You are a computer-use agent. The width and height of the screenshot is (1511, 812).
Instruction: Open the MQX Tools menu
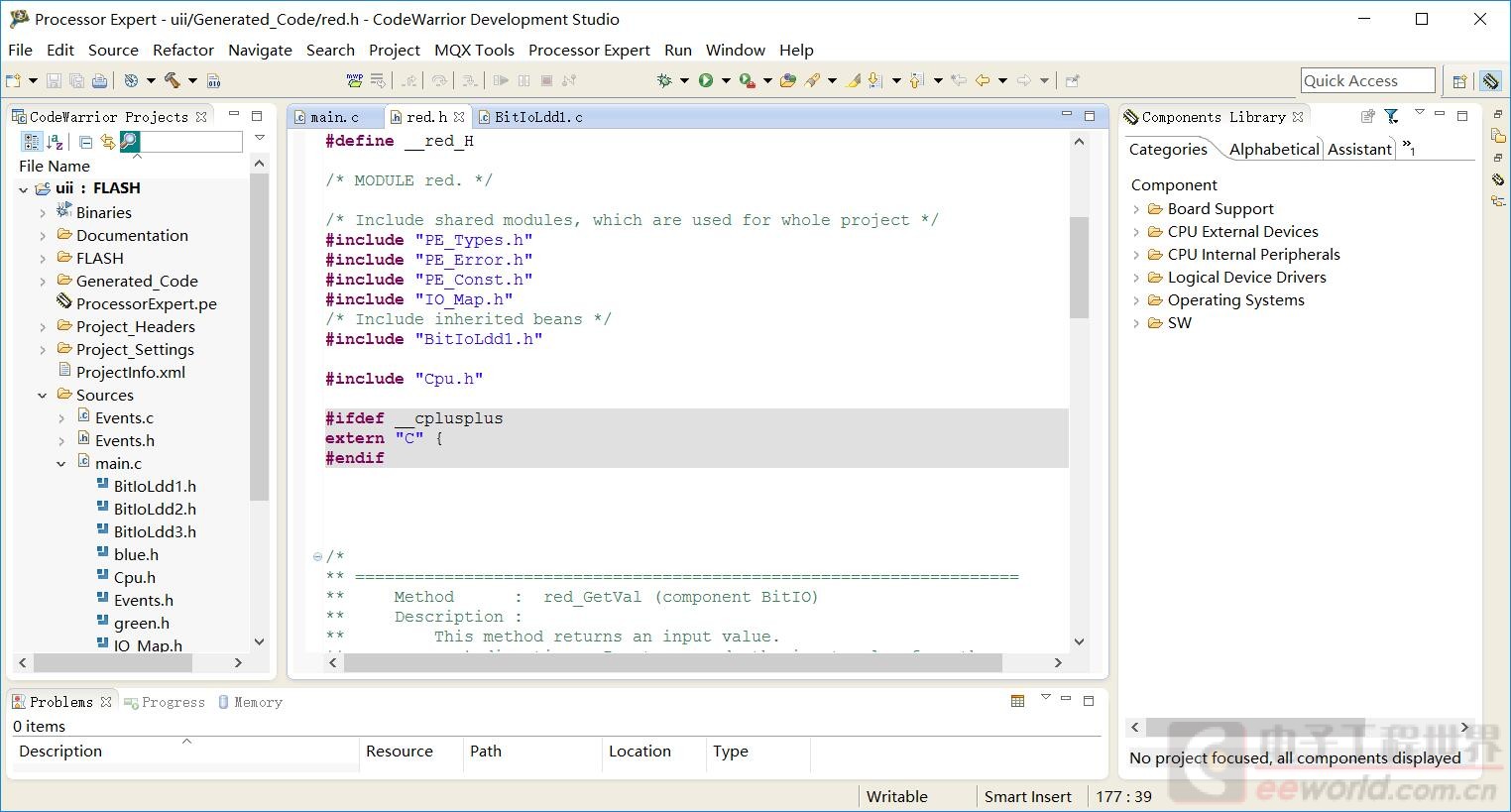[x=474, y=50]
